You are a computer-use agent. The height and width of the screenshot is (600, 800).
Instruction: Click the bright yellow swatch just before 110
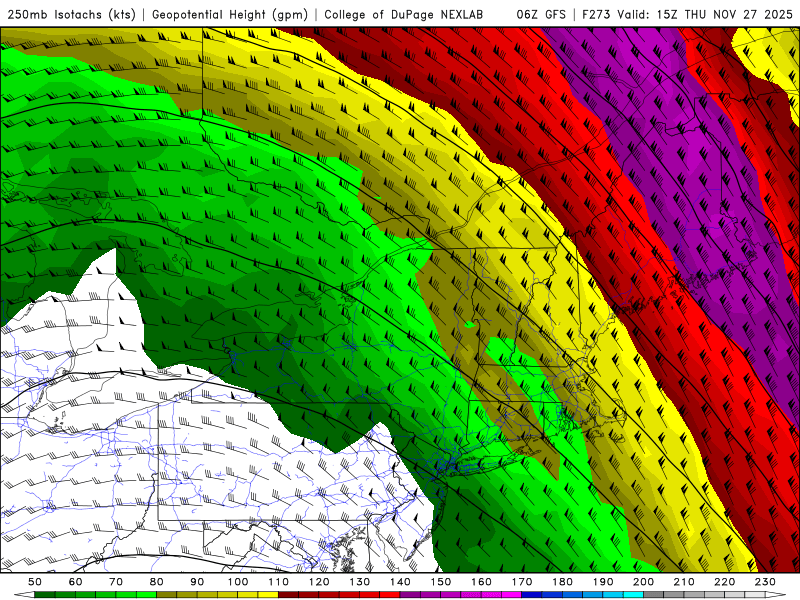point(268,594)
